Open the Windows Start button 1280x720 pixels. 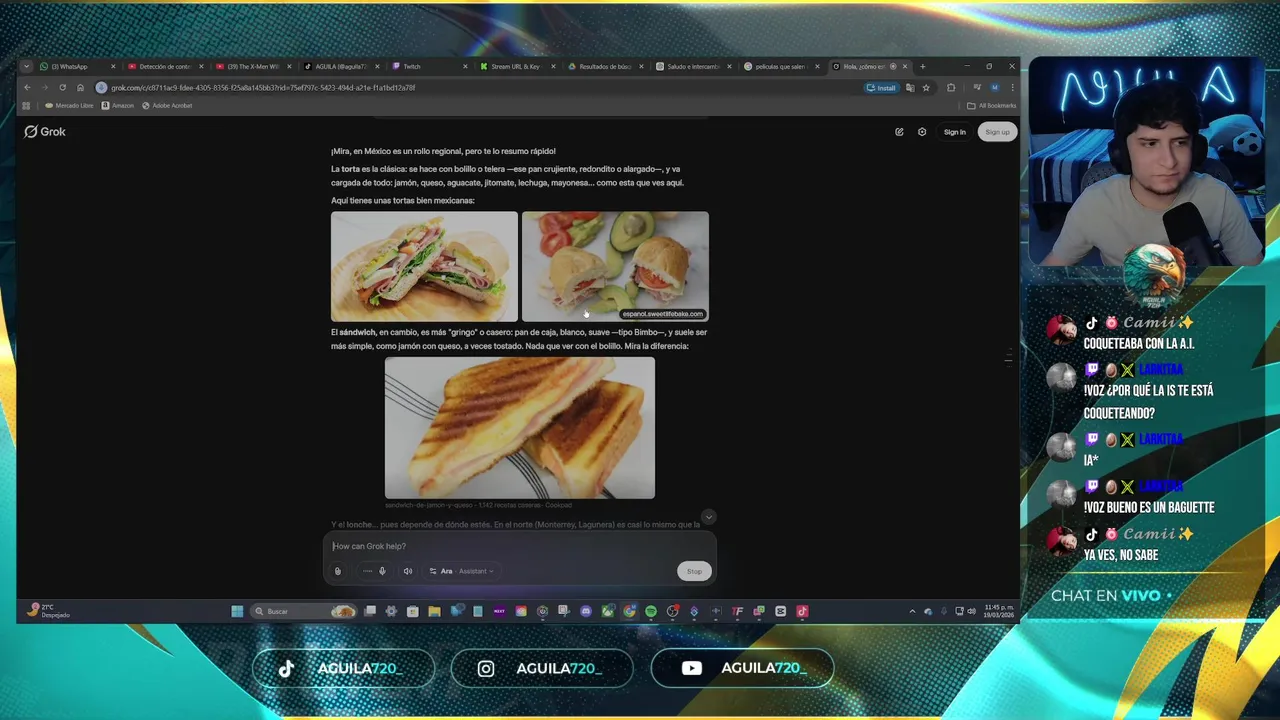[237, 611]
